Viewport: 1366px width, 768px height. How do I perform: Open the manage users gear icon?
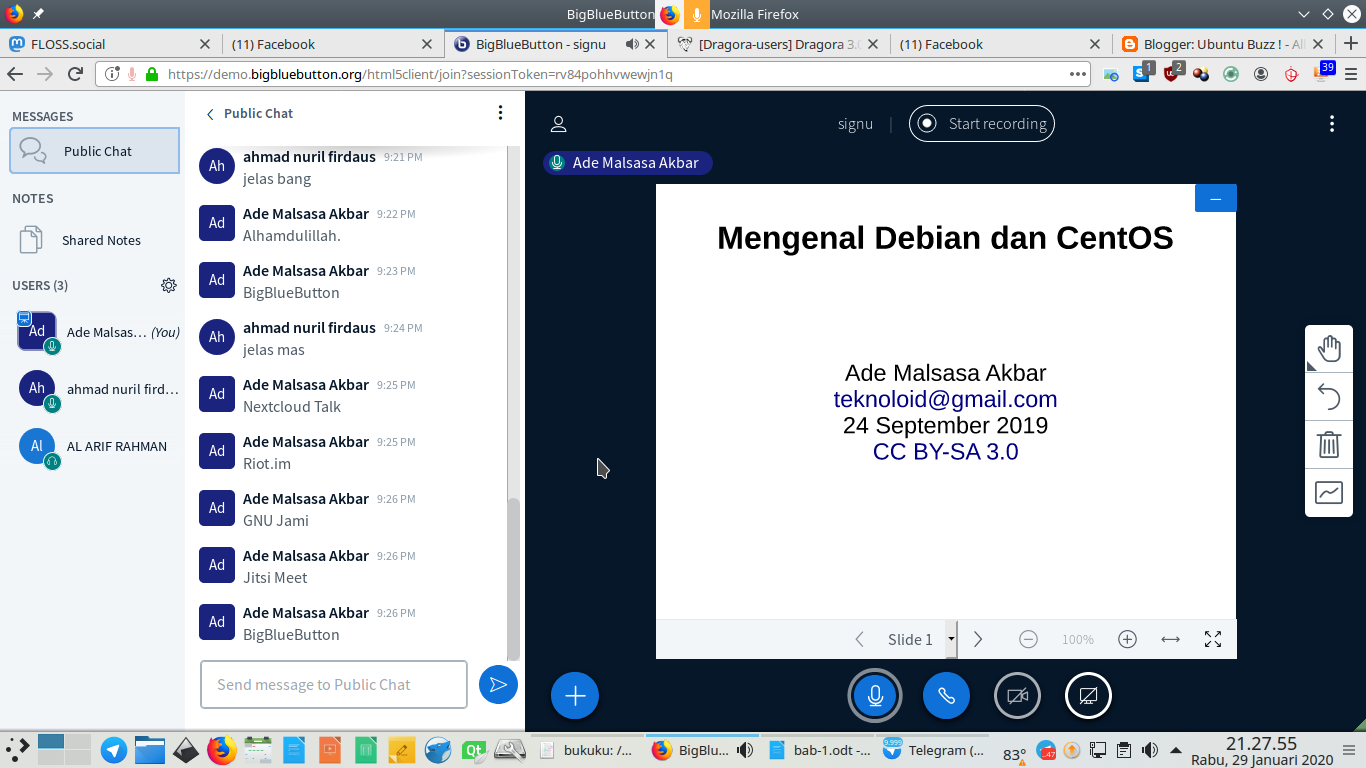point(169,285)
